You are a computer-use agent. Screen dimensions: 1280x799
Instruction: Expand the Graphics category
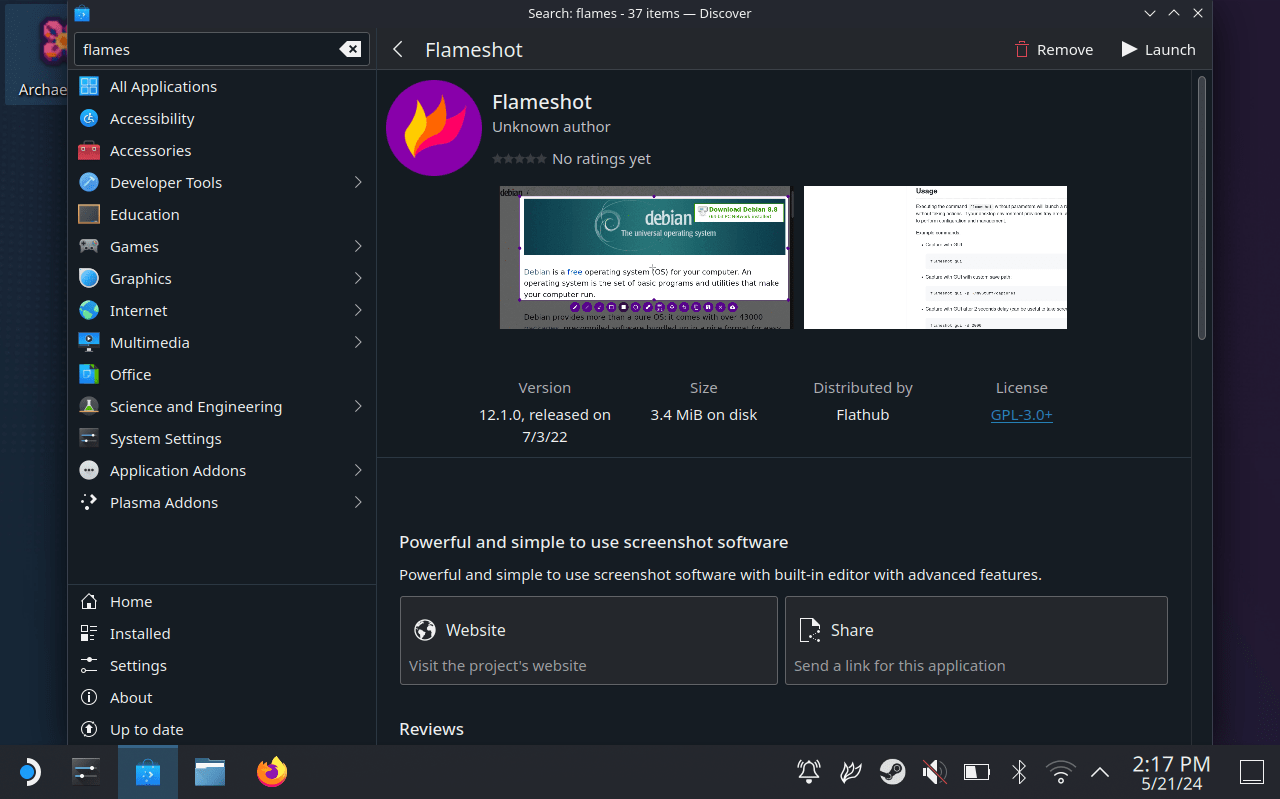pyautogui.click(x=358, y=278)
